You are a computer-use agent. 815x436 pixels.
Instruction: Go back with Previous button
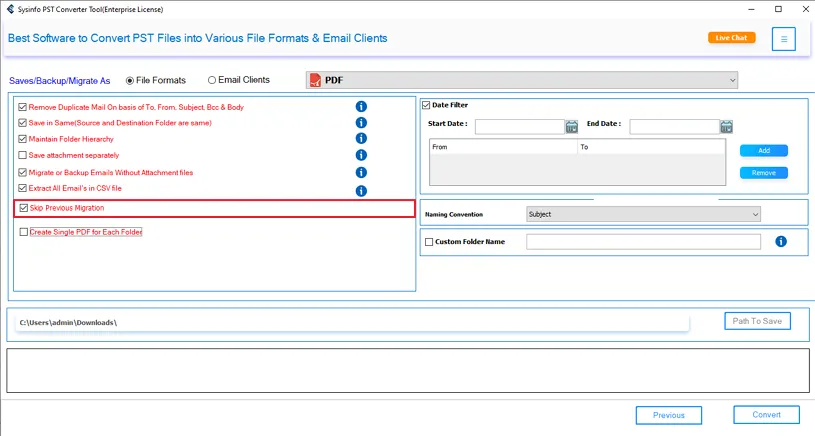click(x=668, y=415)
